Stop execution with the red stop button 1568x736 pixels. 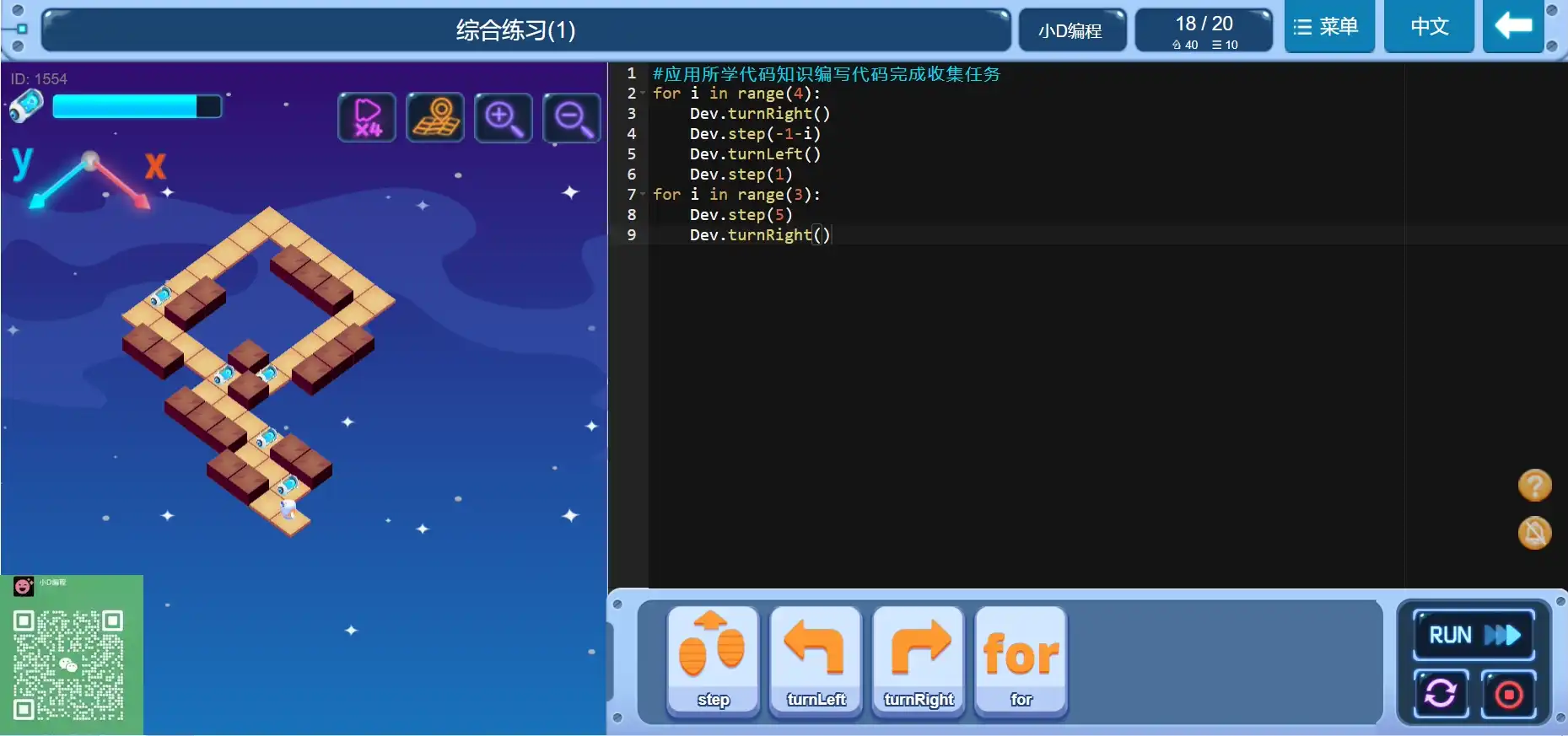tap(1508, 694)
